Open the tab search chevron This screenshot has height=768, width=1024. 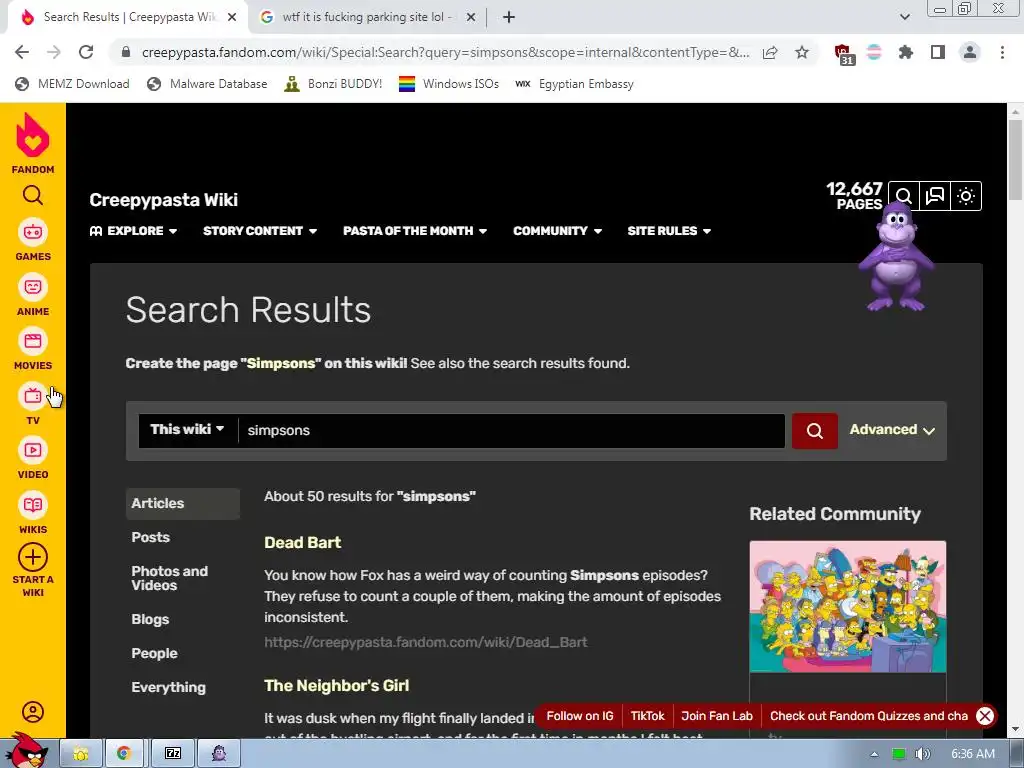904,17
